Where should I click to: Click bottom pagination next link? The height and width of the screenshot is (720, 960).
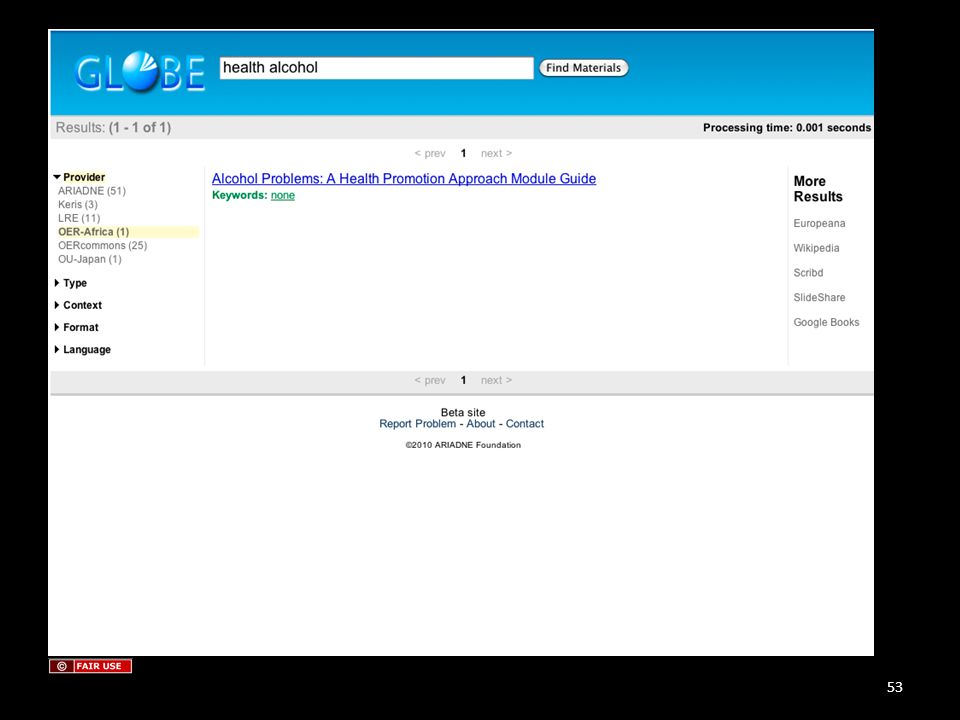click(x=497, y=380)
